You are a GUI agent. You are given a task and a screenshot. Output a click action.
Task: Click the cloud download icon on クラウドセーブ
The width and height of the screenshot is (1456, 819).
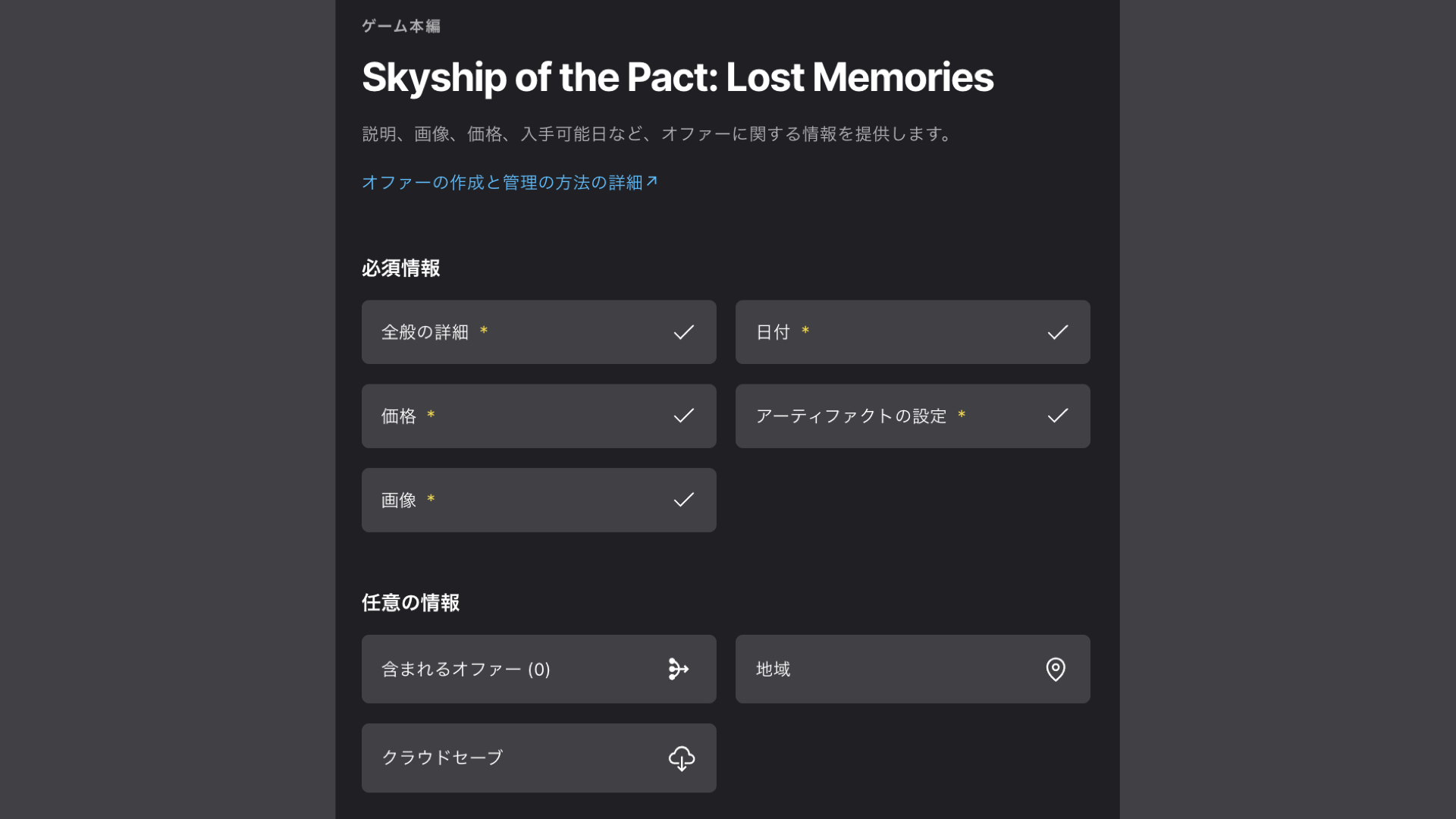point(681,758)
